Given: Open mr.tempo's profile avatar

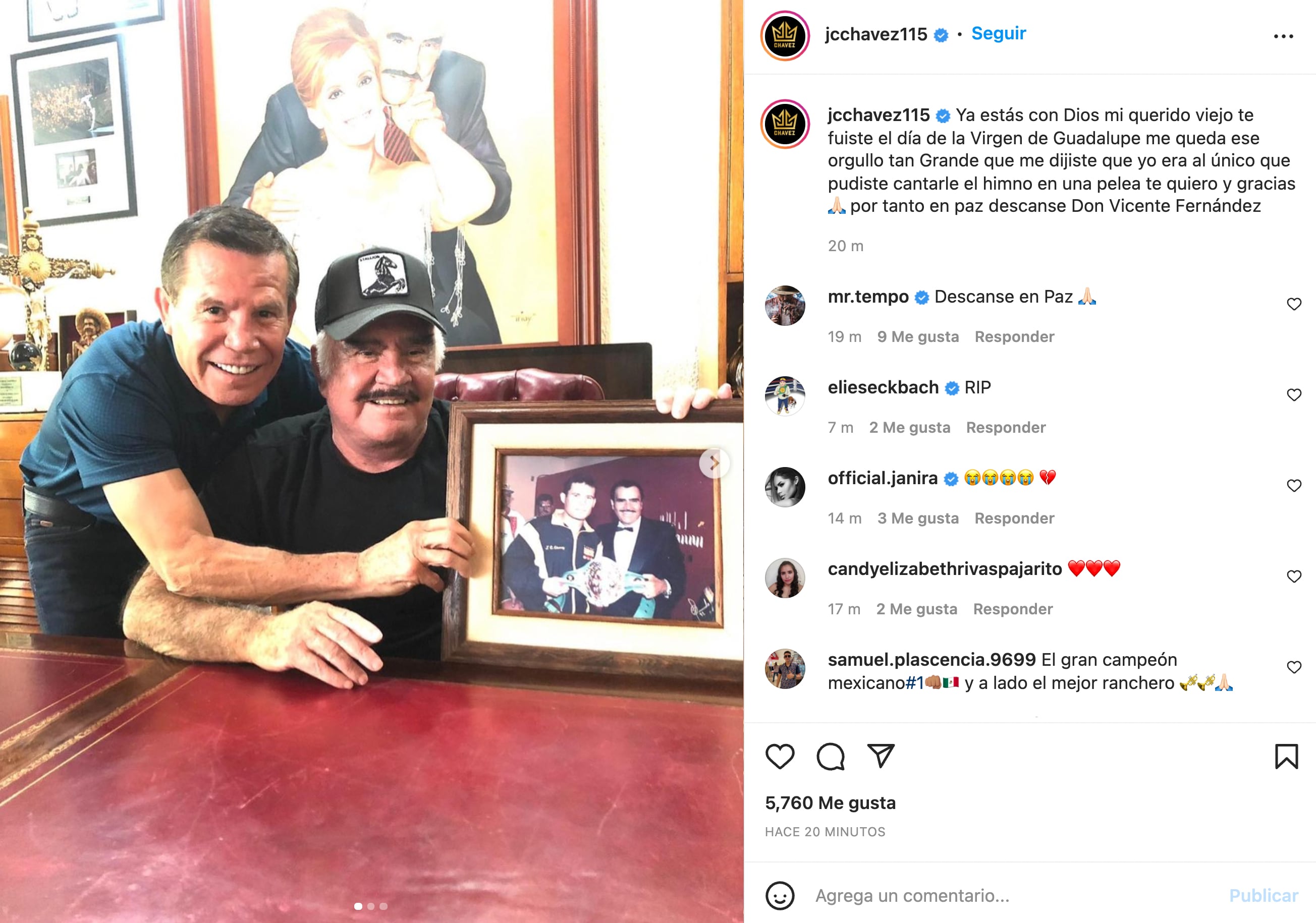Looking at the screenshot, I should click(785, 305).
